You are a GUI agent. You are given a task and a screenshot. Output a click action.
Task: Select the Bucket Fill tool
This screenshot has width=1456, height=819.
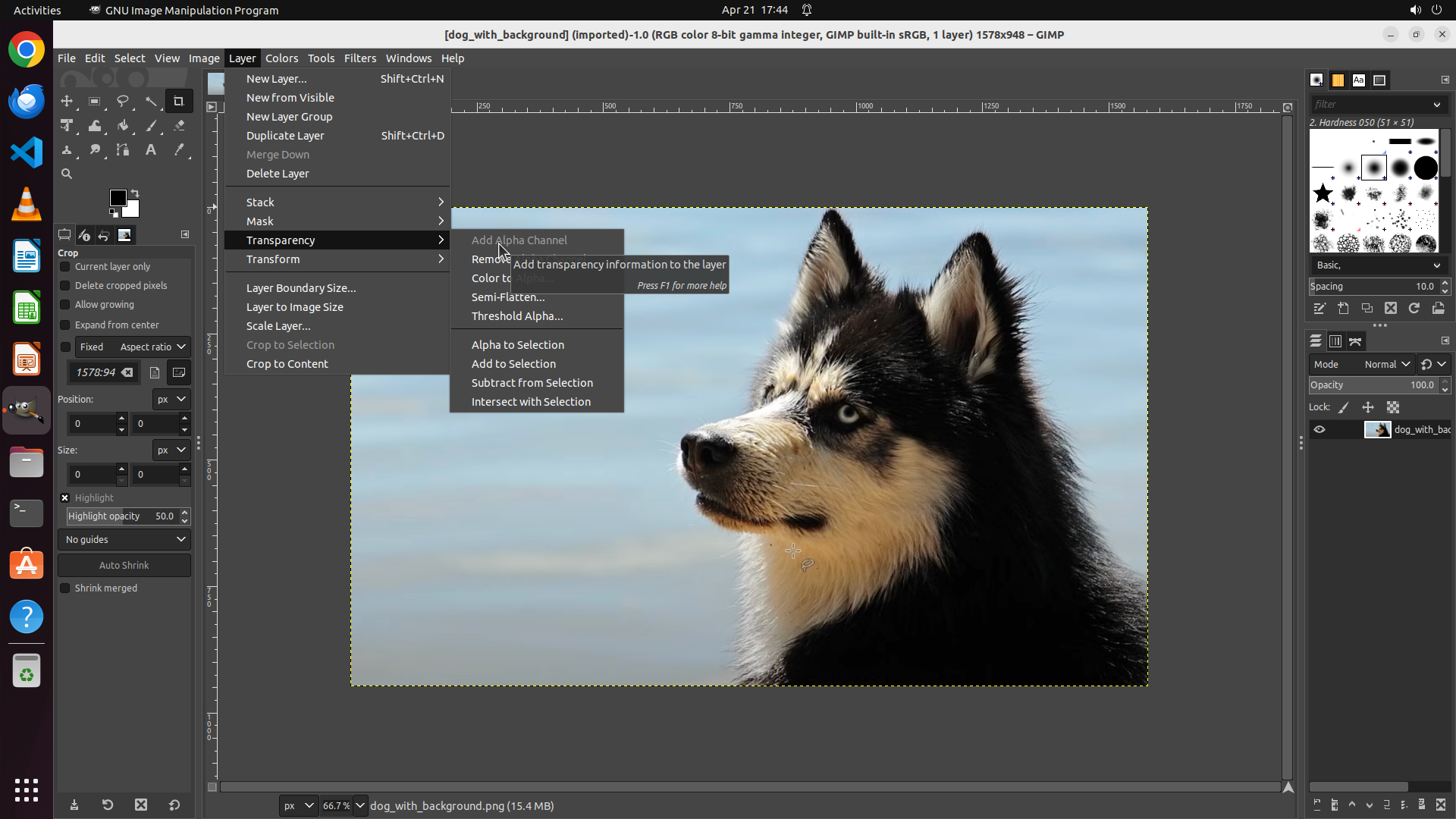[x=123, y=126]
